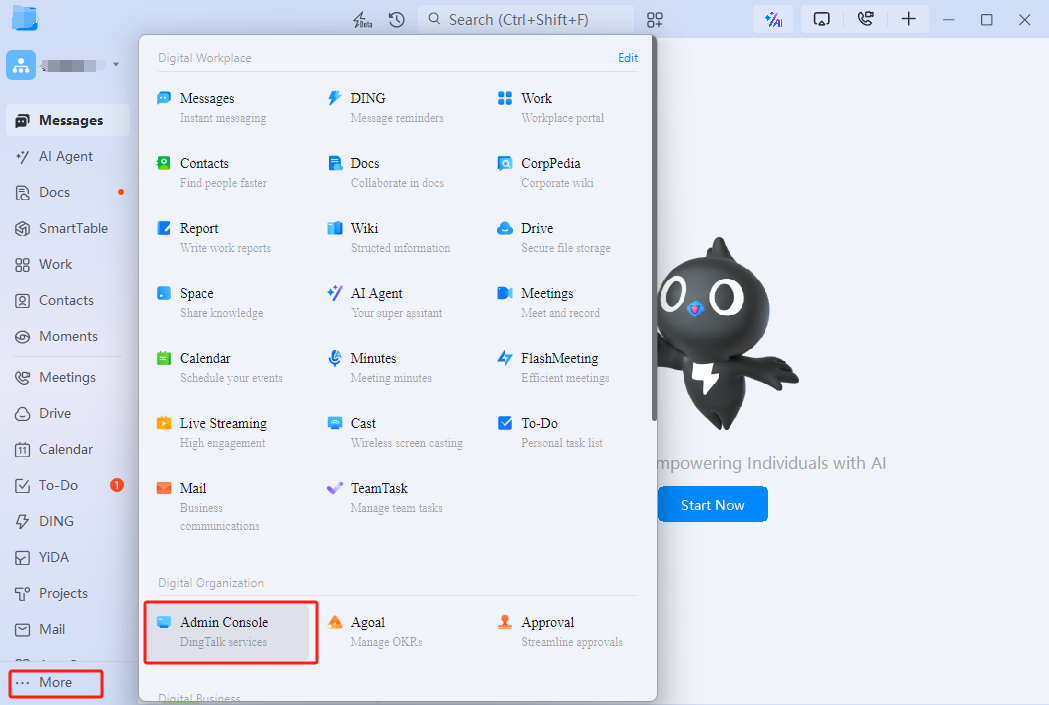Open the organization avatar icon at top left
Screen dimensions: 1049x705
(21, 65)
